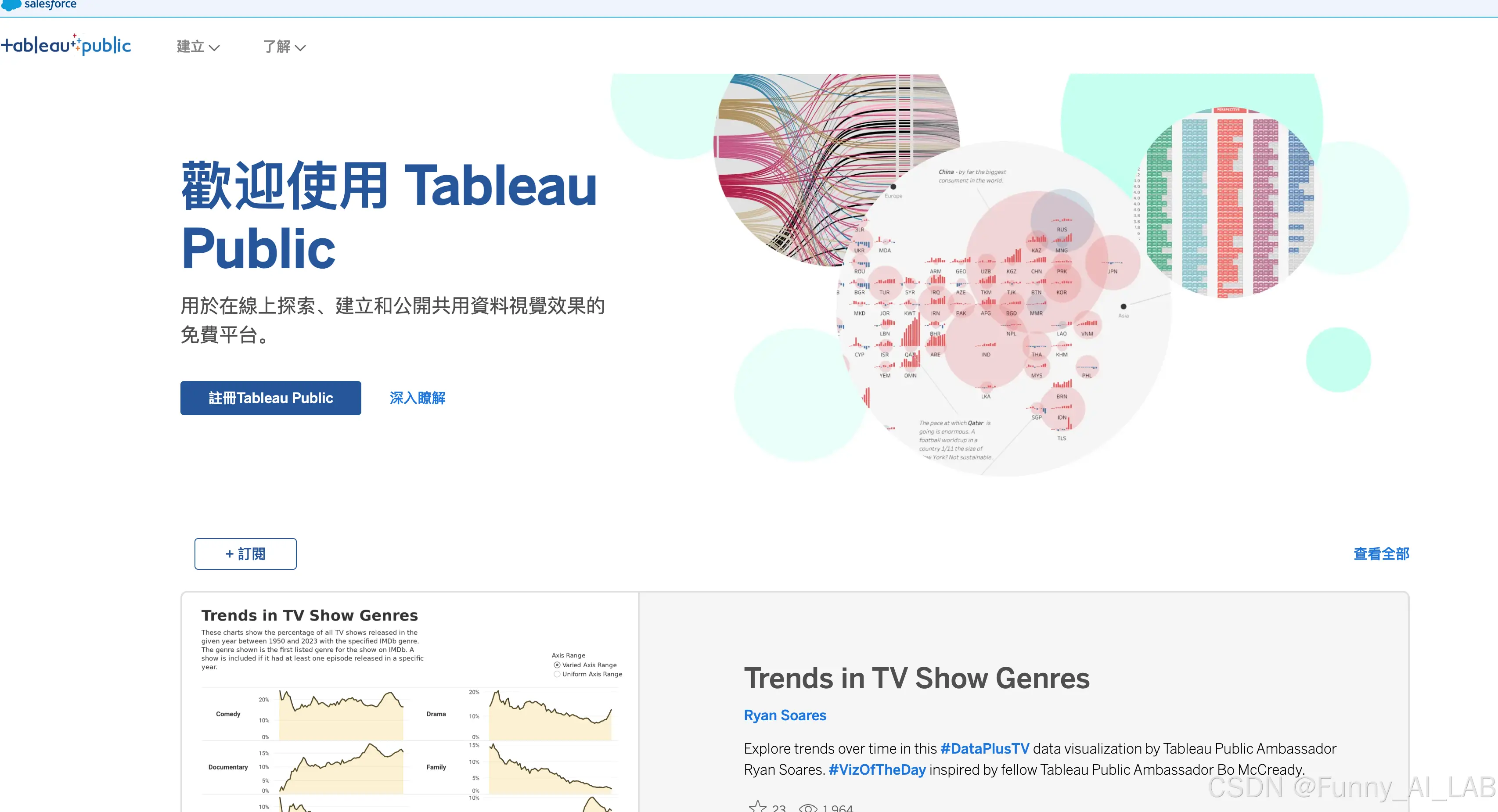Click the Comedy chart label
Screen dimensions: 1498x812
pos(228,715)
